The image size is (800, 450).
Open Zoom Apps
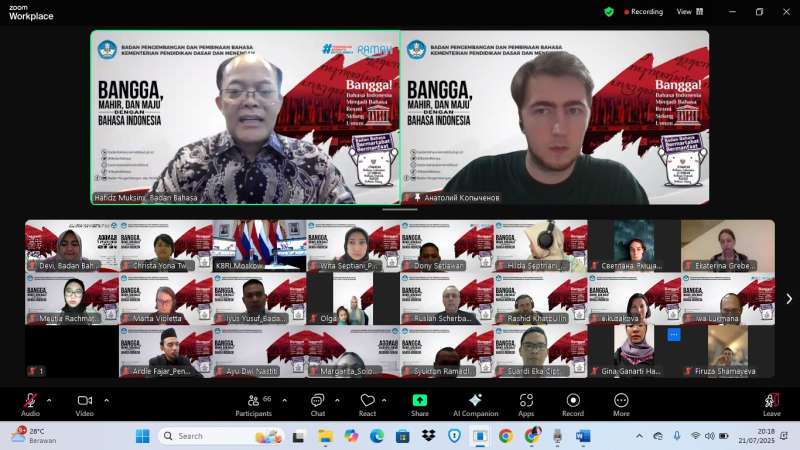(x=526, y=402)
